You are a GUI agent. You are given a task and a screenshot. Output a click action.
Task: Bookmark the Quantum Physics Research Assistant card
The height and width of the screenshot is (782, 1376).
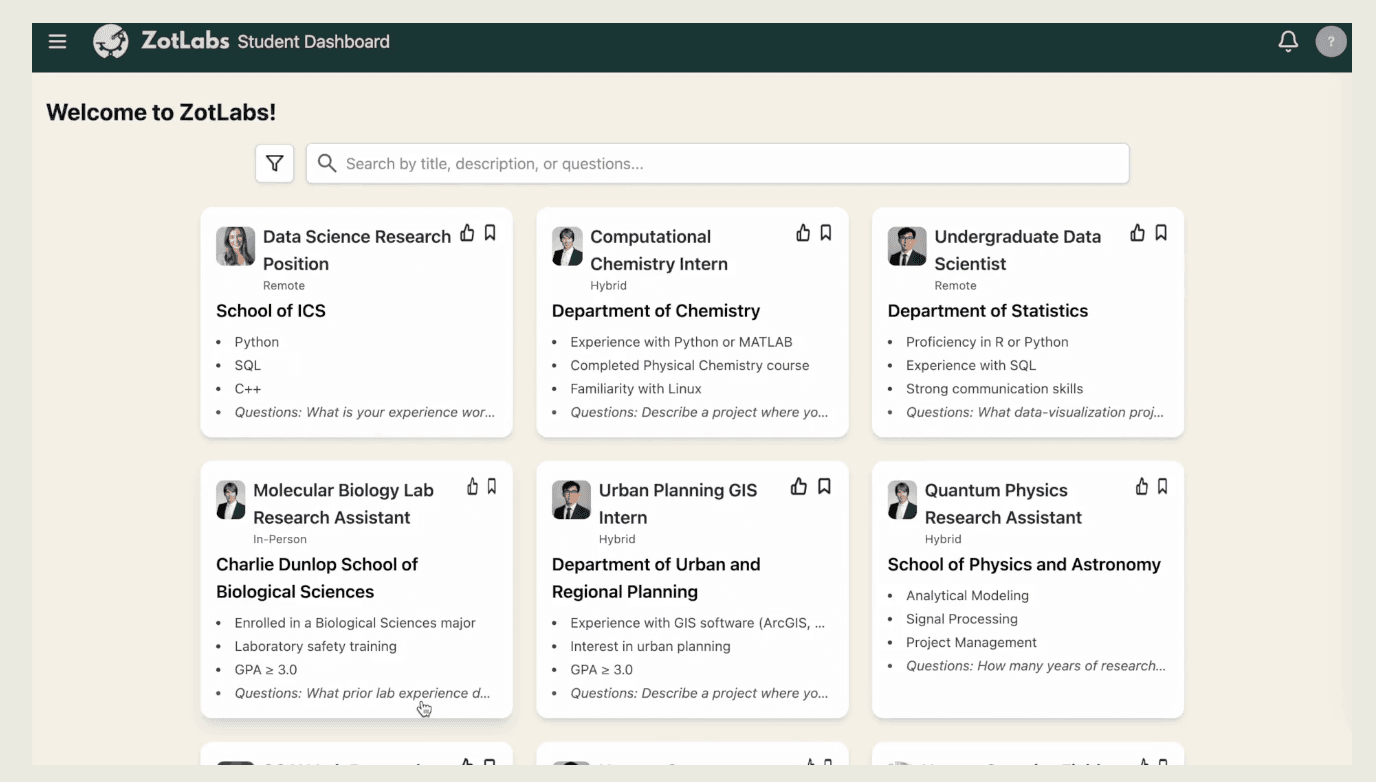[x=1163, y=487]
